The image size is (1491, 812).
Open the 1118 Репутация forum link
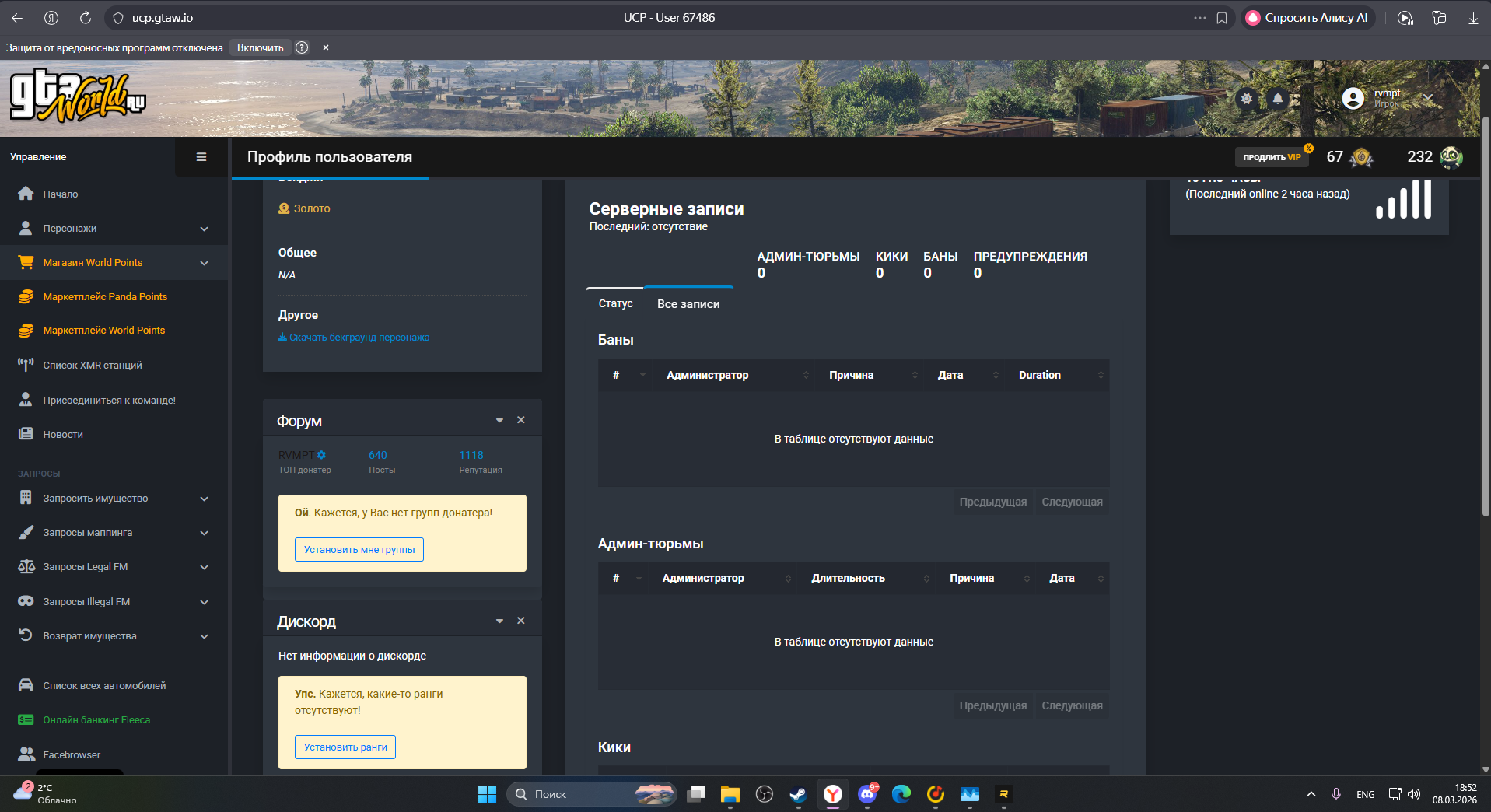tap(471, 455)
